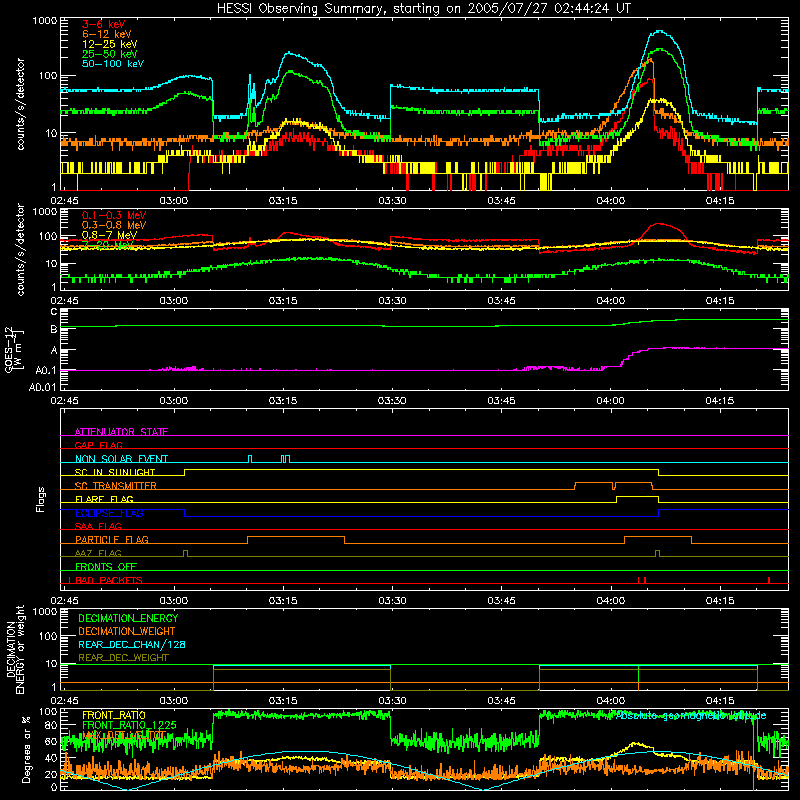The width and height of the screenshot is (800, 800).
Task: Click the REAR_DEC_WEIGHT legend label
Action: click(123, 658)
